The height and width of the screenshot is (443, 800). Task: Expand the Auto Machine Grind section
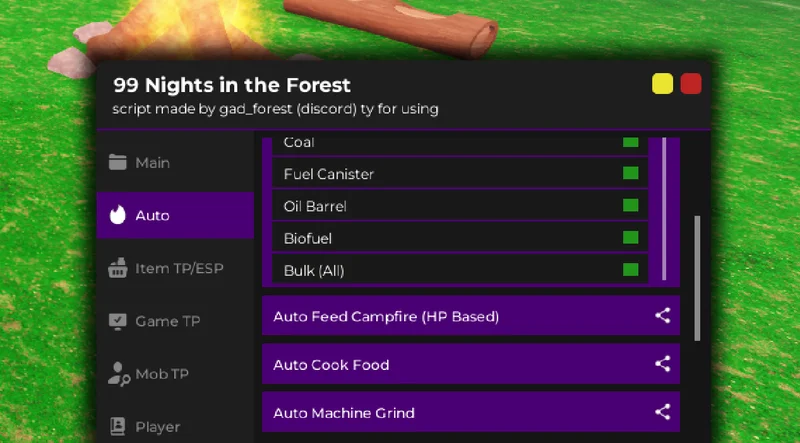coord(470,412)
